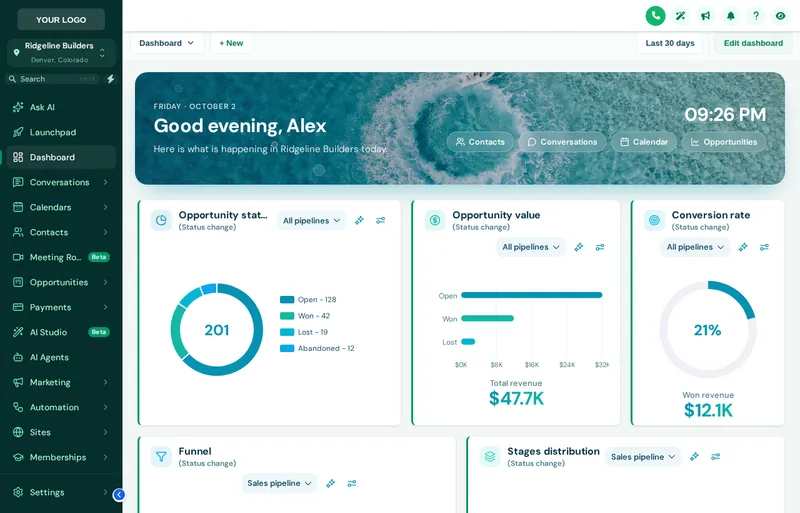Image resolution: width=800 pixels, height=513 pixels.
Task: Open AI Studio in the sidebar
Action: [61, 332]
